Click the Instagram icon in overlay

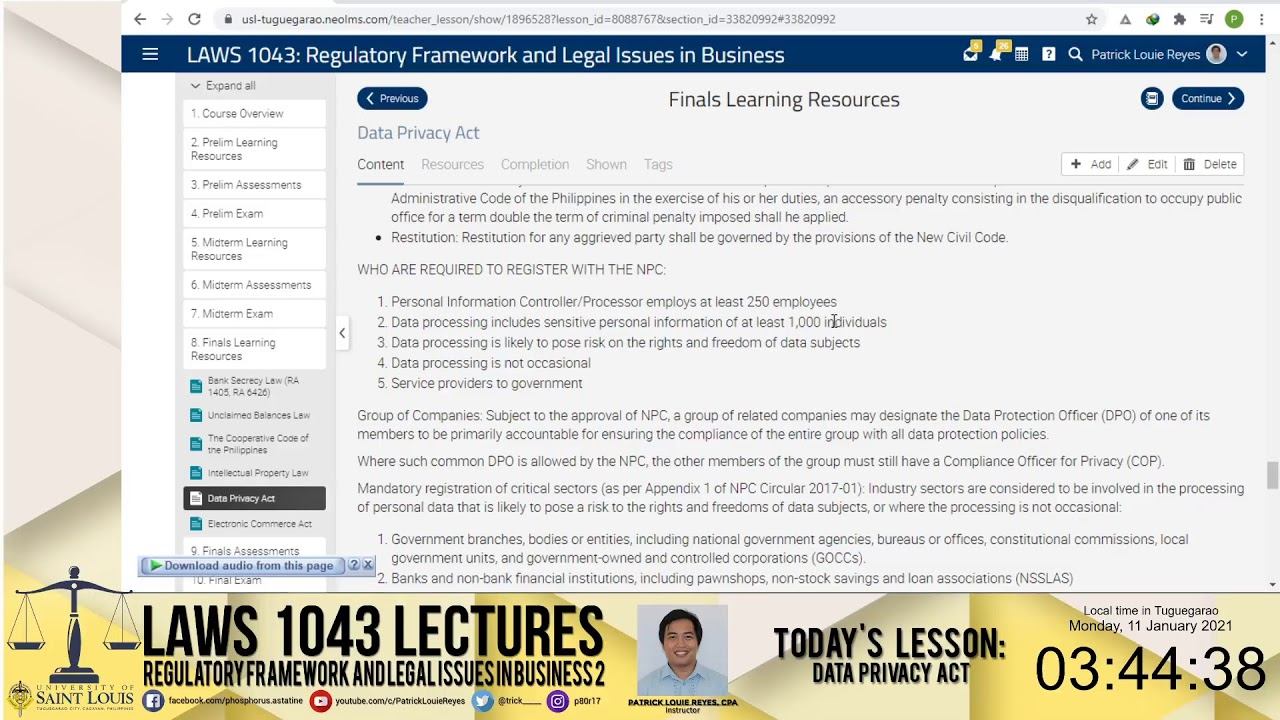point(558,701)
